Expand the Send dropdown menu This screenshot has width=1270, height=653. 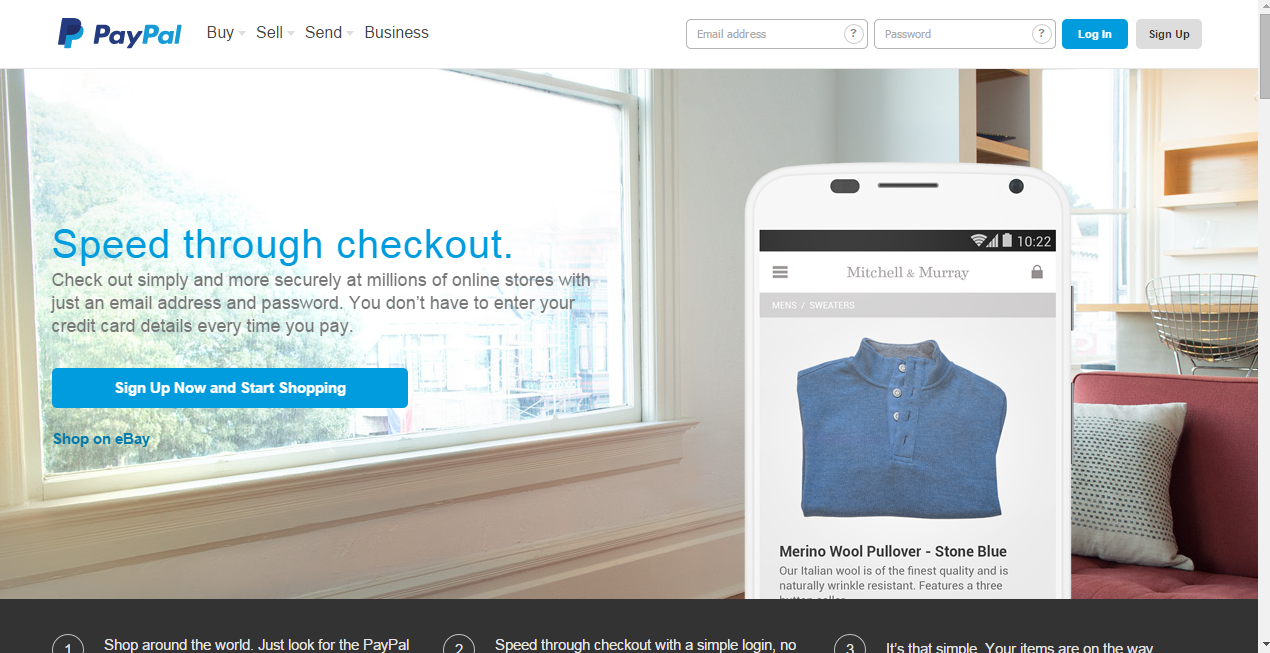[330, 33]
